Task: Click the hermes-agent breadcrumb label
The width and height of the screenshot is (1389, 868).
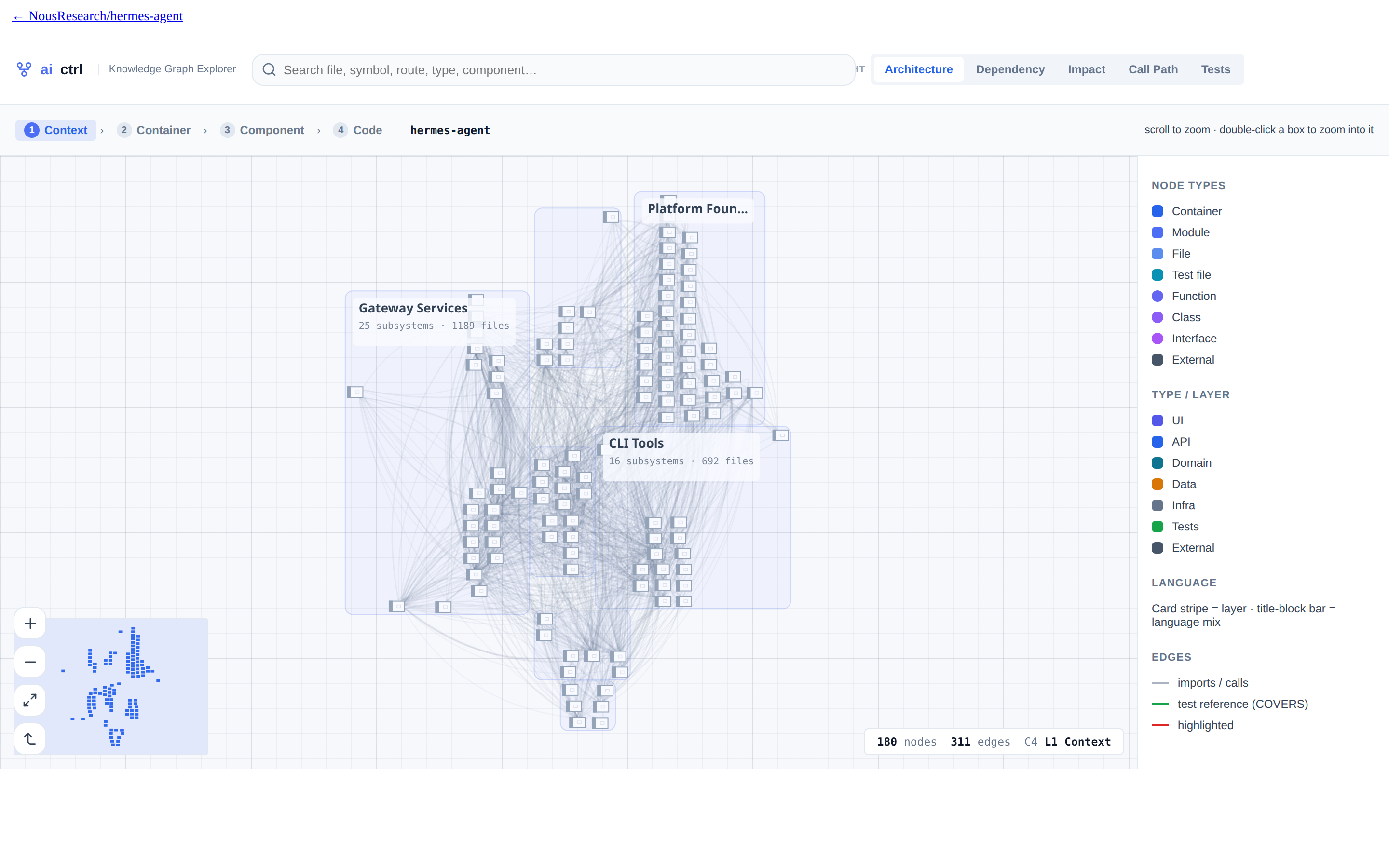Action: [450, 130]
